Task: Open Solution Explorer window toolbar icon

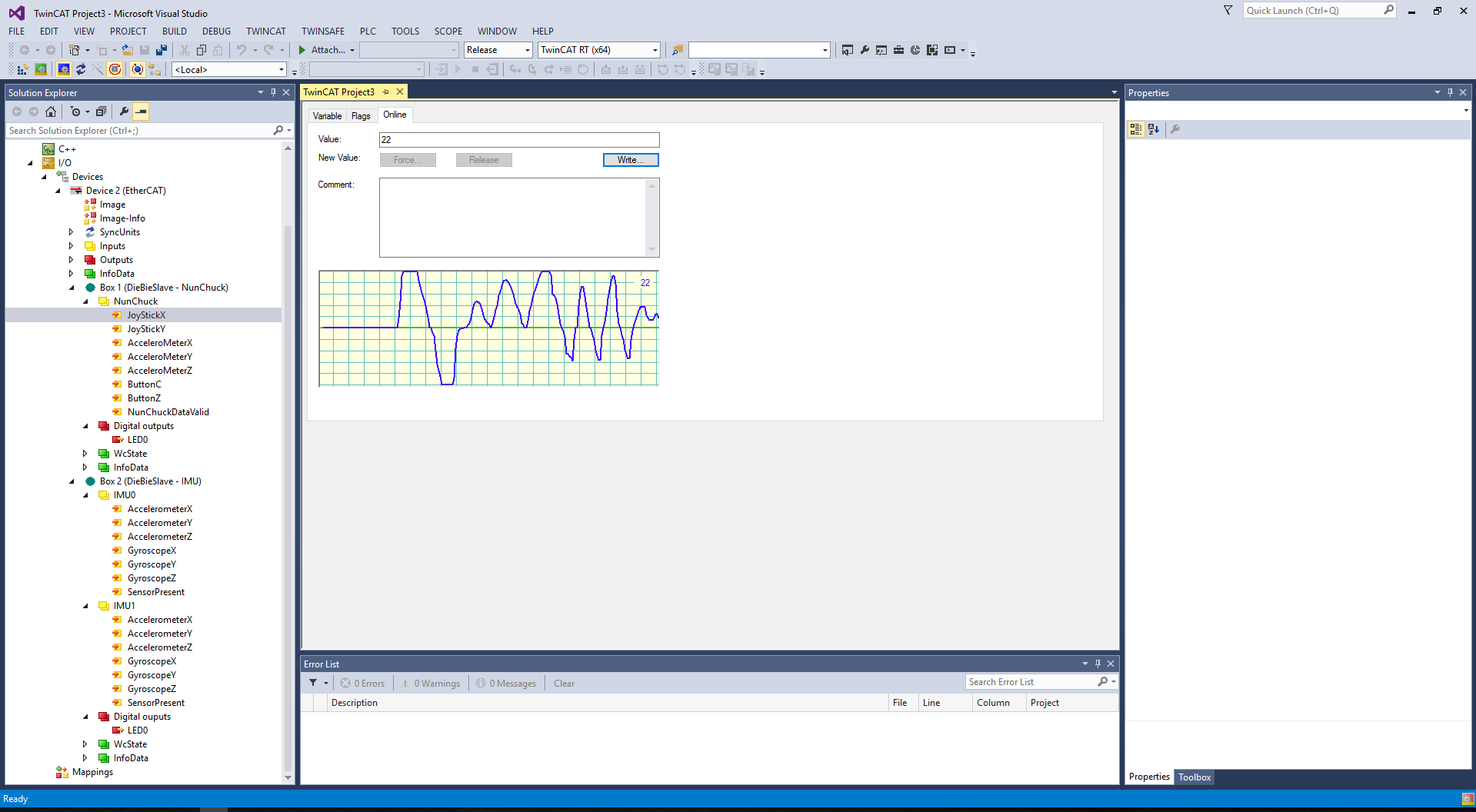Action: (847, 50)
